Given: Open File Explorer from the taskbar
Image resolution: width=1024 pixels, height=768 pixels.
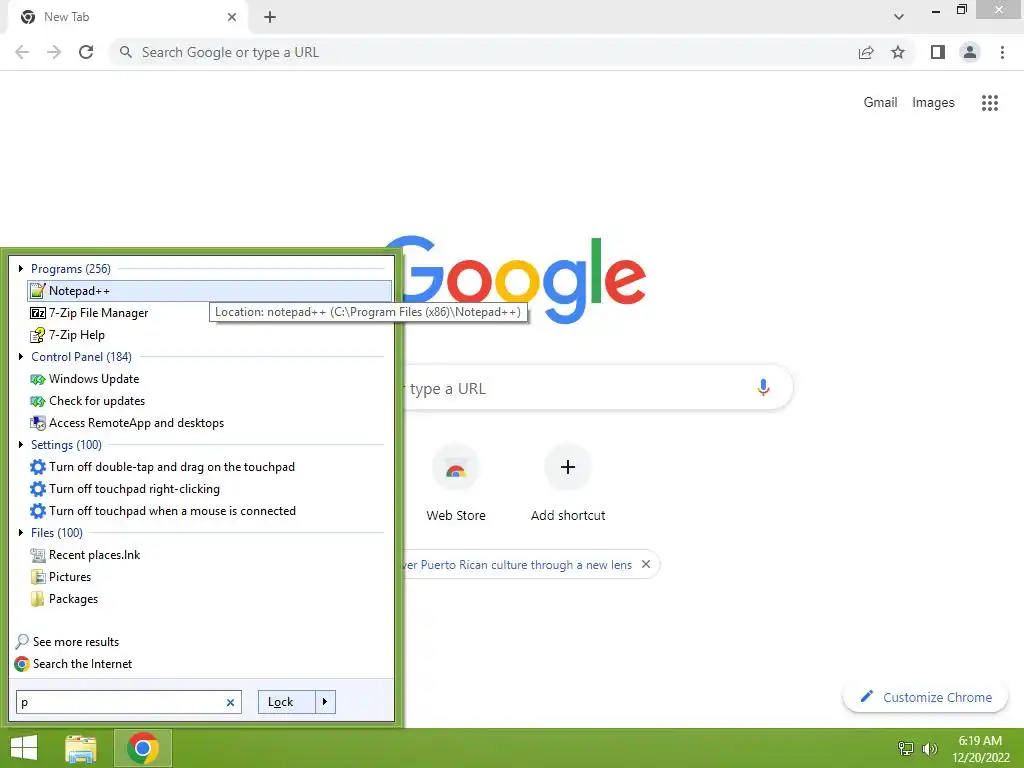Looking at the screenshot, I should point(81,748).
